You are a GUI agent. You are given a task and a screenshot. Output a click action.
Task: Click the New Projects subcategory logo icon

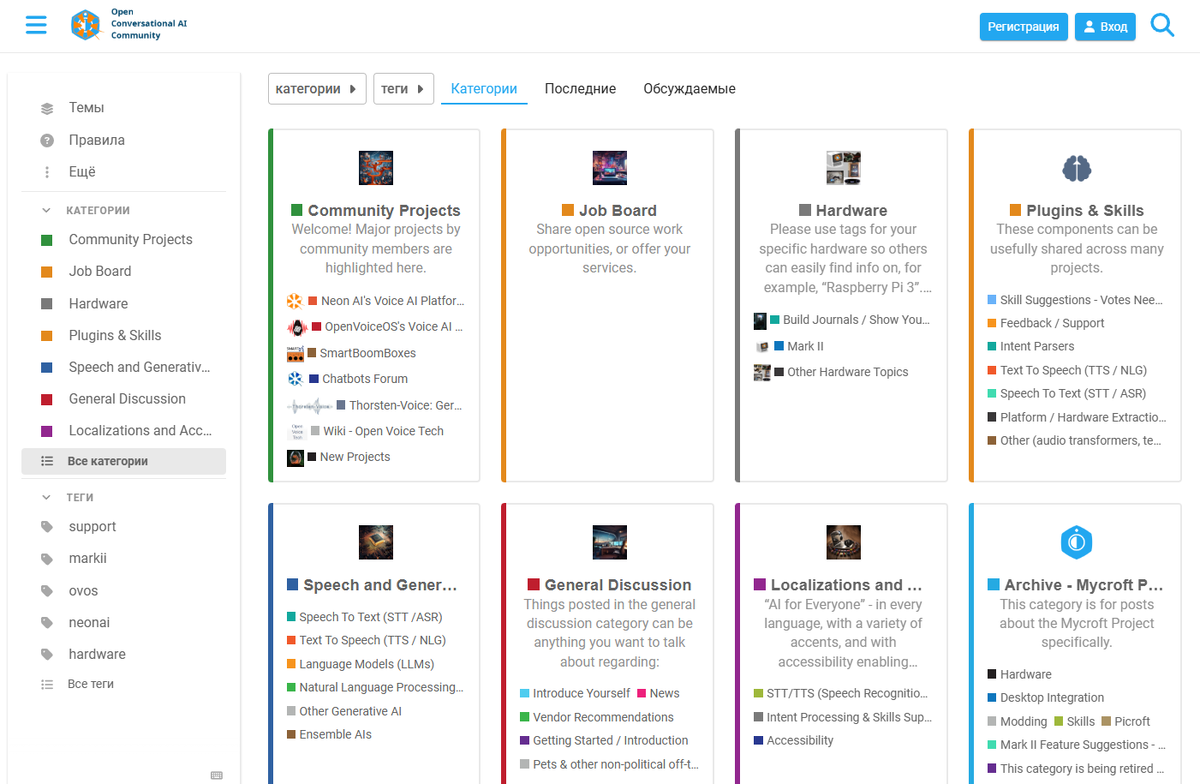(295, 457)
